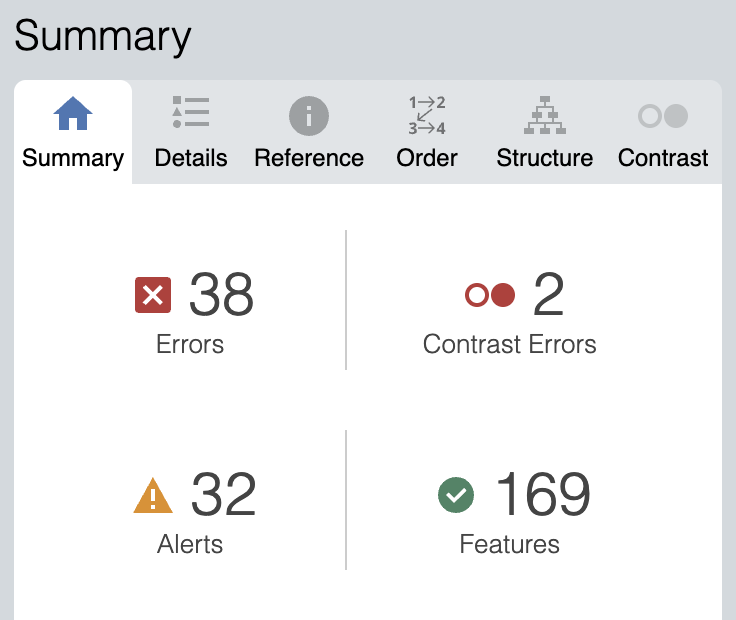
Task: Click the house icon on the Summary tab
Action: click(73, 115)
